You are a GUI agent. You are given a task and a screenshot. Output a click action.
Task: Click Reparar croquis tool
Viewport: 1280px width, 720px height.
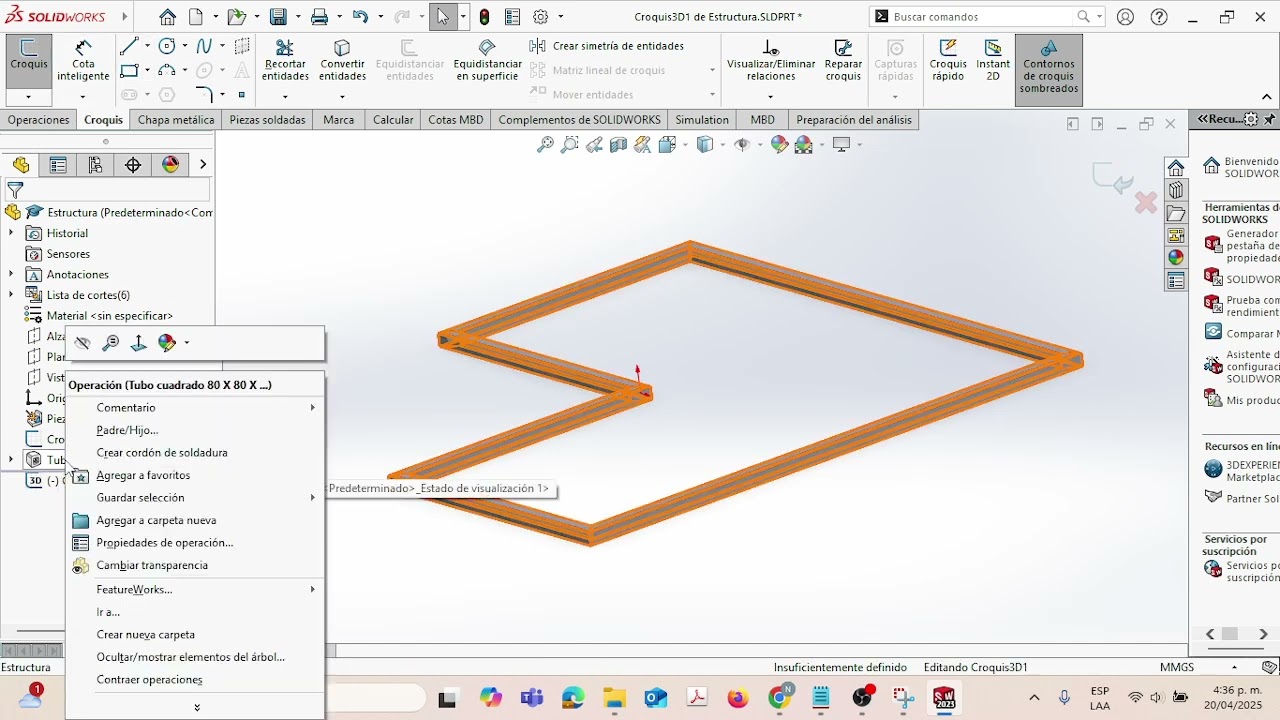[x=843, y=61]
